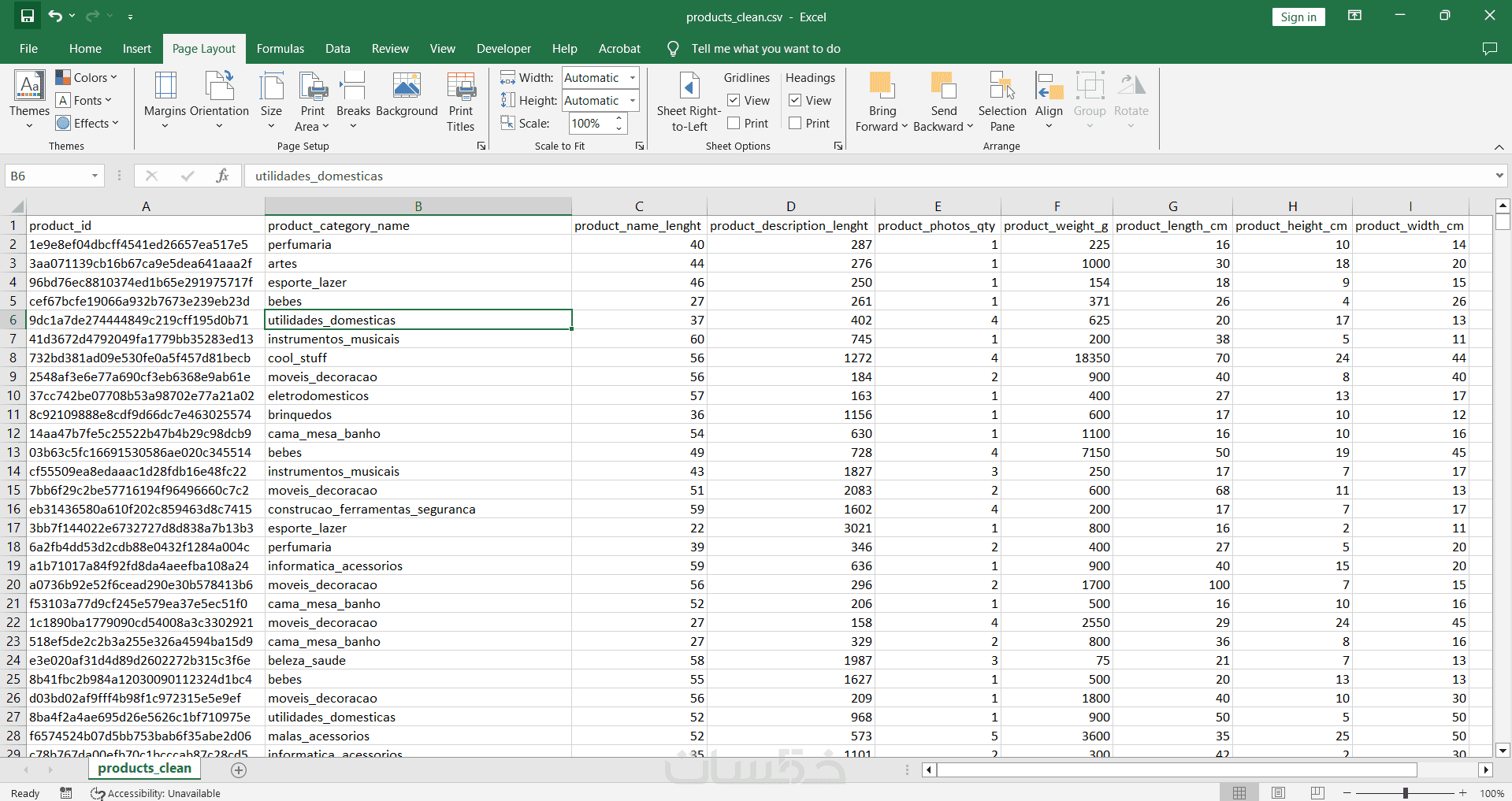Uncheck the Gridlines View checkbox
1512x801 pixels.
[734, 101]
